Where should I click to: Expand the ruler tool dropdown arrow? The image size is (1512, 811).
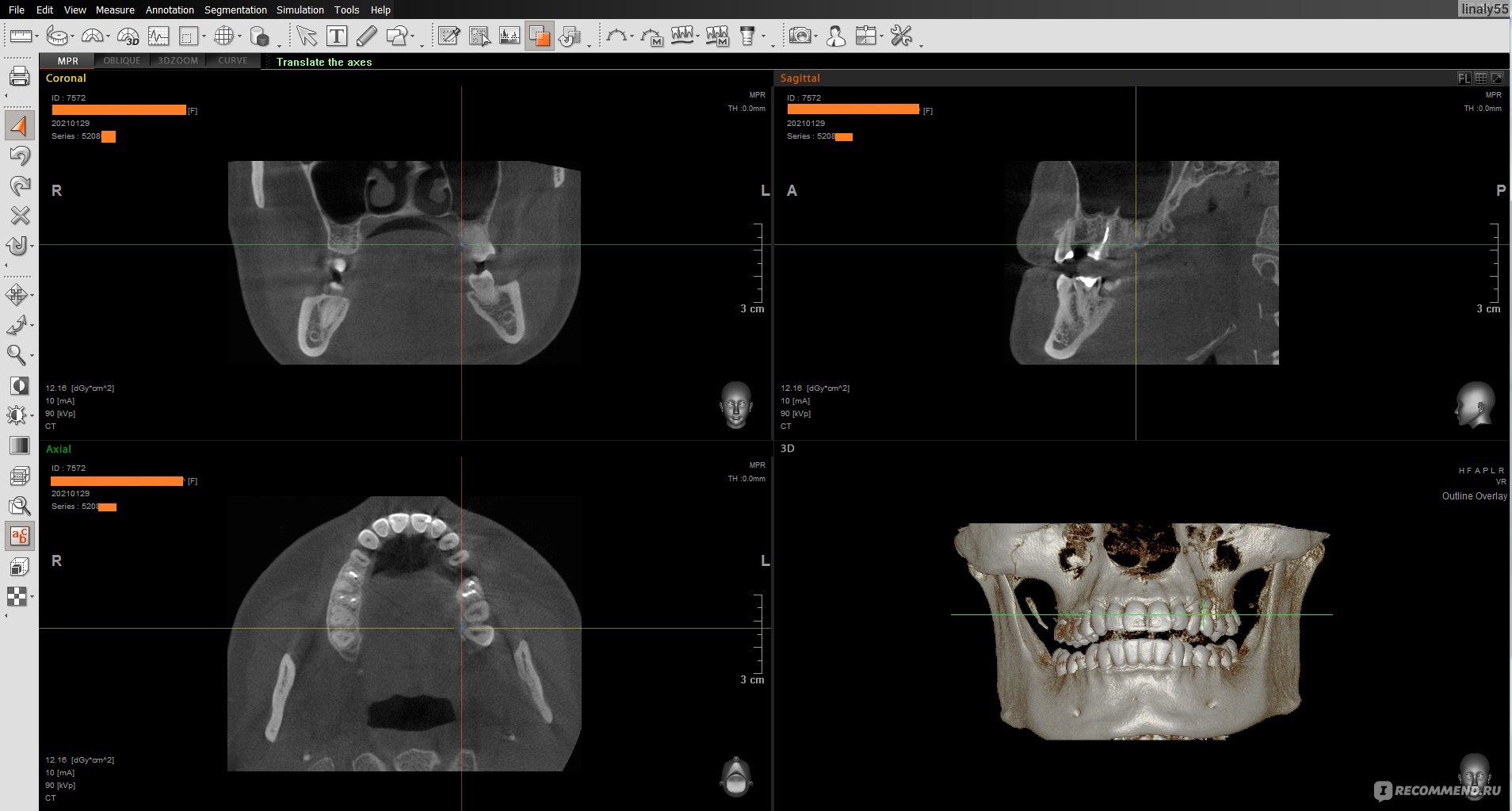pos(36,37)
